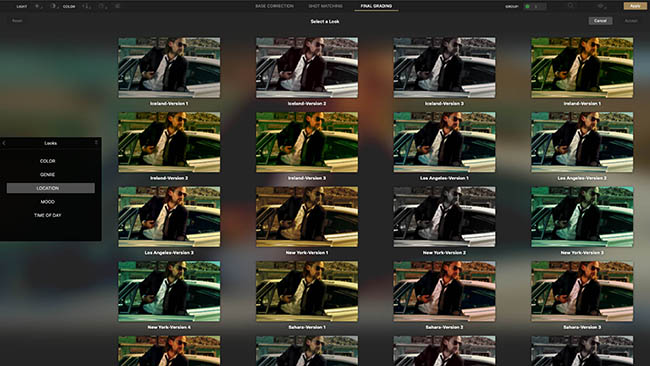Click the LIGHT label in toolbar
The height and width of the screenshot is (366, 650).
[x=22, y=7]
